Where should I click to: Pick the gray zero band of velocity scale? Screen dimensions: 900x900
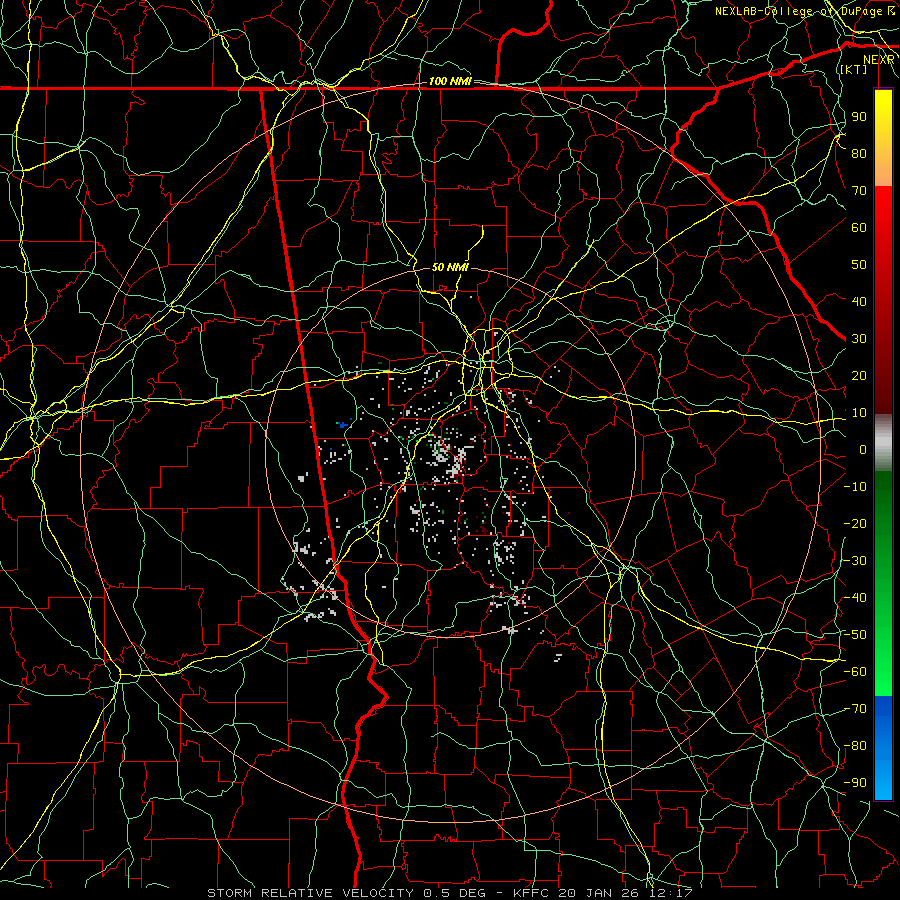coord(883,443)
